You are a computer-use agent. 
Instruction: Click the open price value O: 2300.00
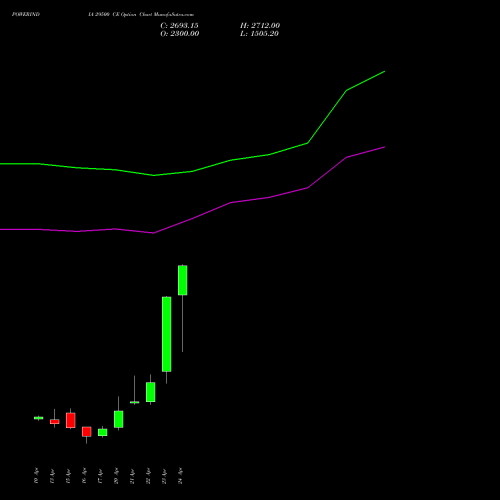click(180, 34)
